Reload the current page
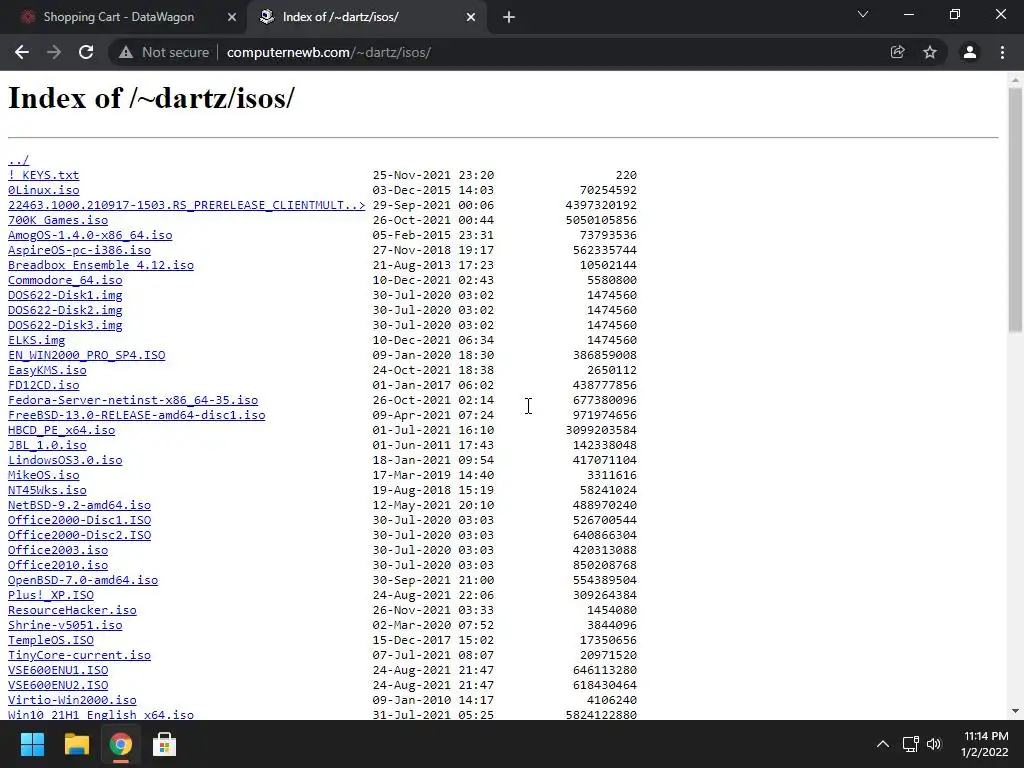The height and width of the screenshot is (768, 1024). click(x=86, y=52)
